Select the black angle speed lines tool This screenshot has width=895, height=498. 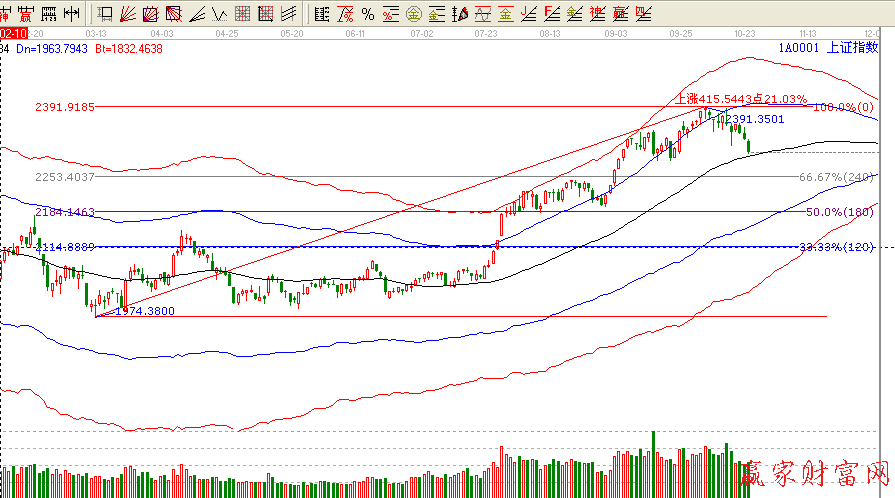[197, 13]
